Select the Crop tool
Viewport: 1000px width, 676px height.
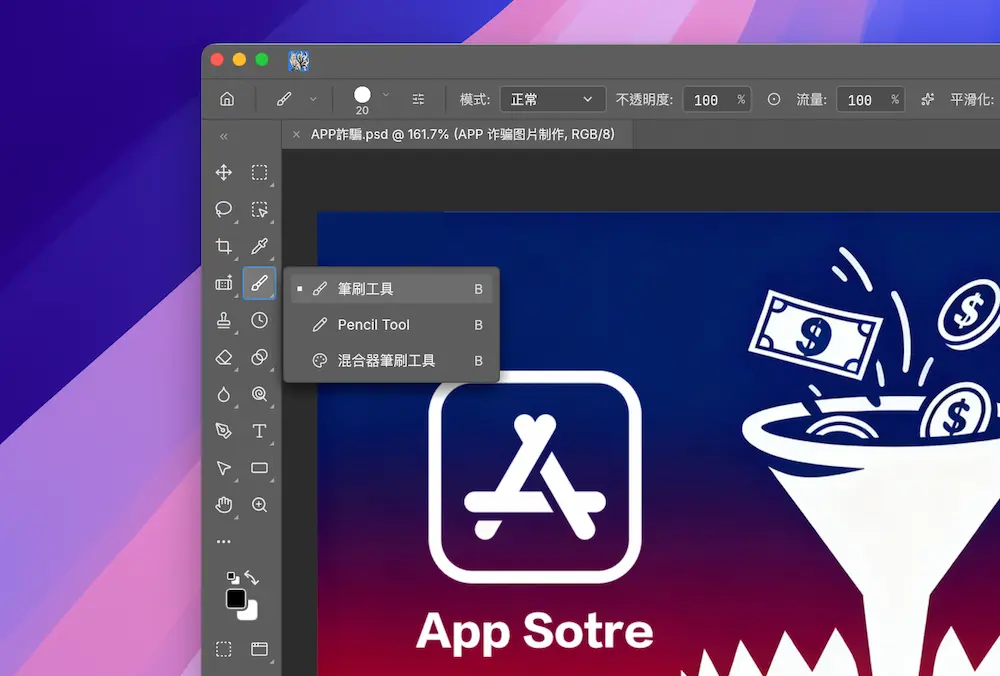pyautogui.click(x=223, y=246)
